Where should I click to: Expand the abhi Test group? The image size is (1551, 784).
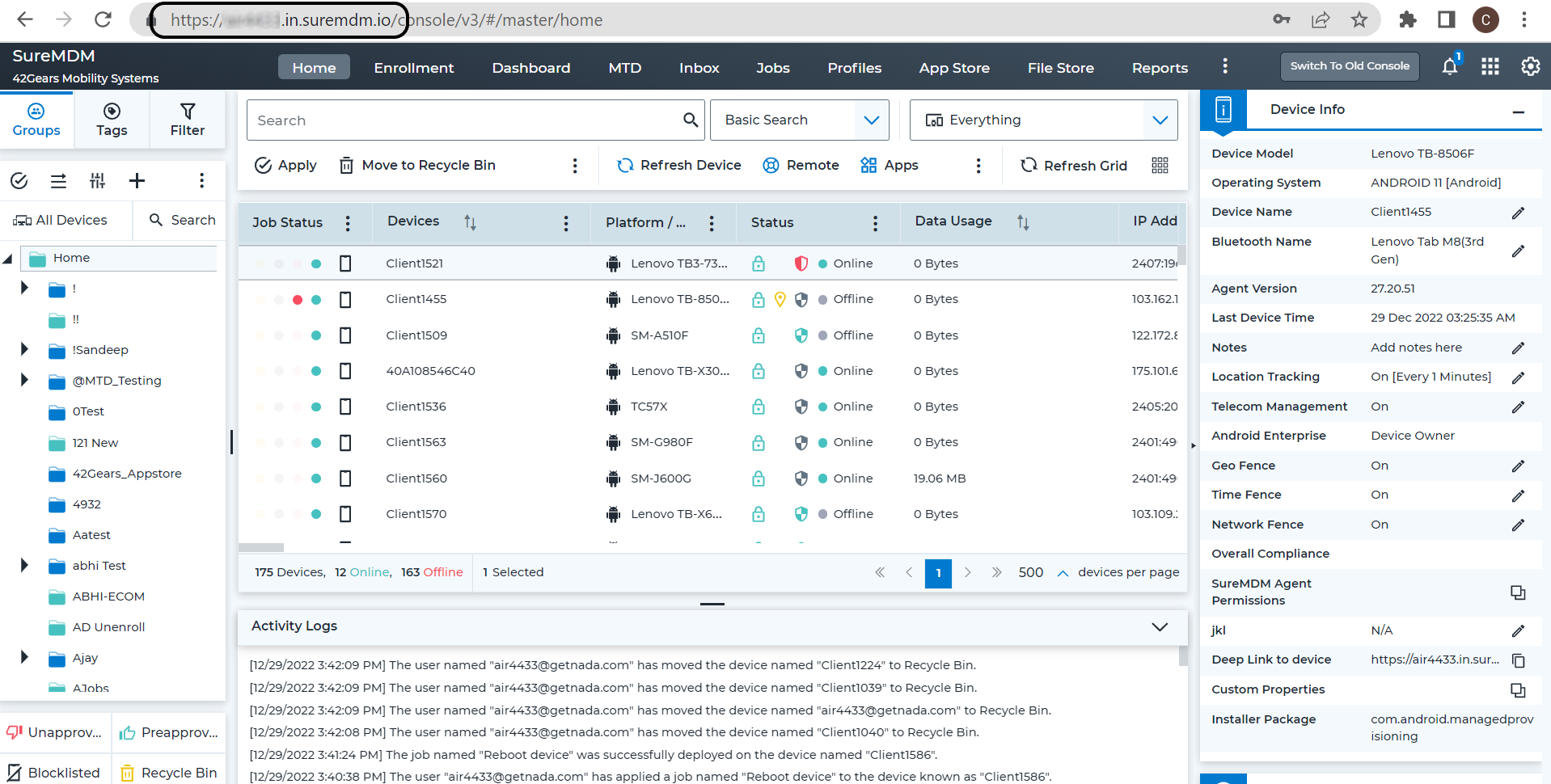pos(24,565)
